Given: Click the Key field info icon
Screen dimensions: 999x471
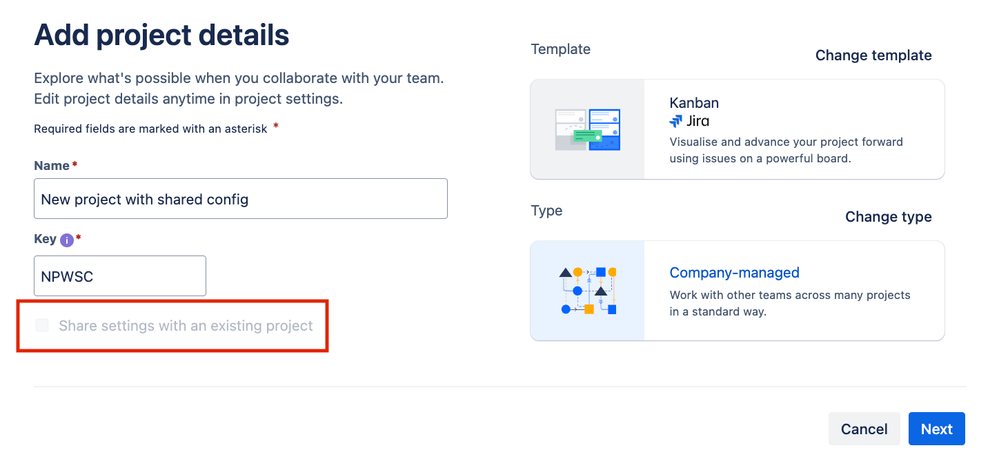Looking at the screenshot, I should [x=66, y=240].
